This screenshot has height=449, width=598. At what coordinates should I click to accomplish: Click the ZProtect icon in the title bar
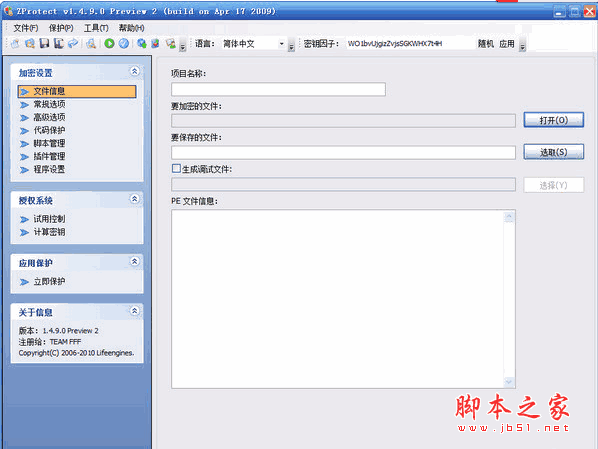8,11
